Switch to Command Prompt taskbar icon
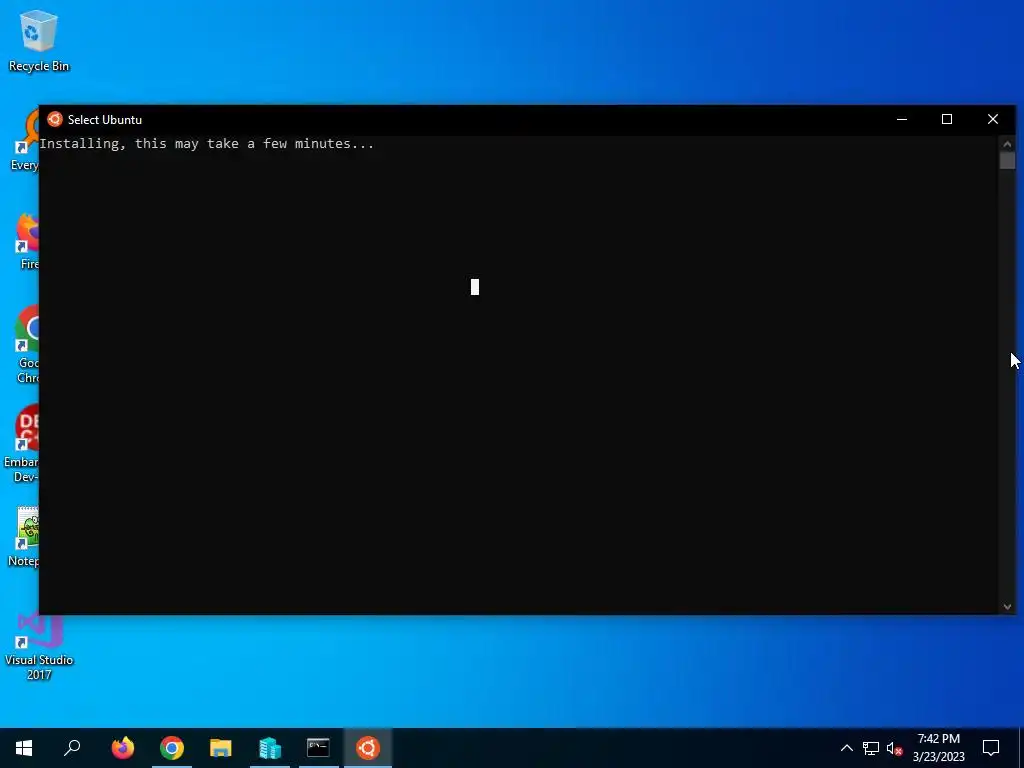Viewport: 1024px width, 768px height. click(319, 748)
